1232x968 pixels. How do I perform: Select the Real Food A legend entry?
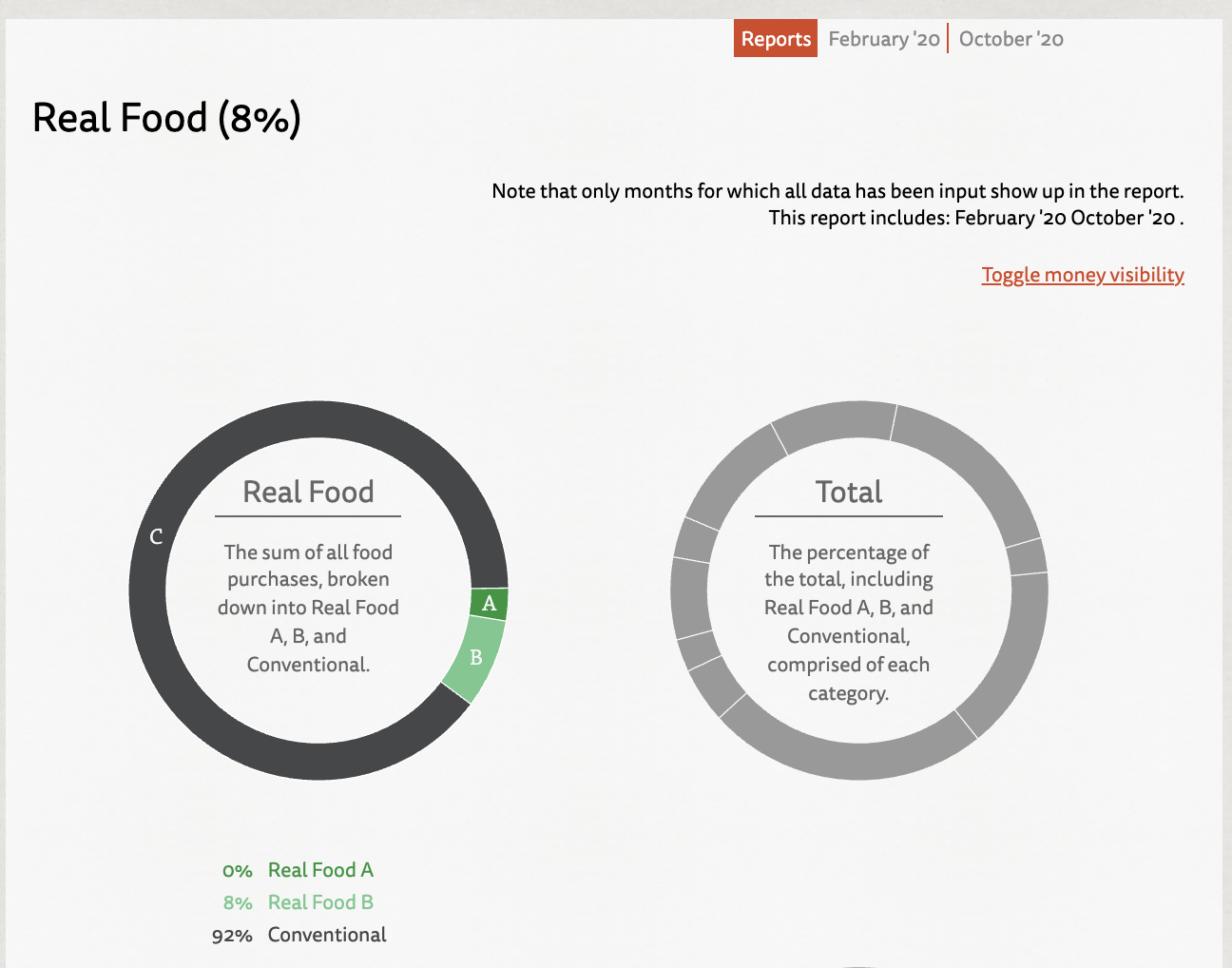pyautogui.click(x=320, y=870)
